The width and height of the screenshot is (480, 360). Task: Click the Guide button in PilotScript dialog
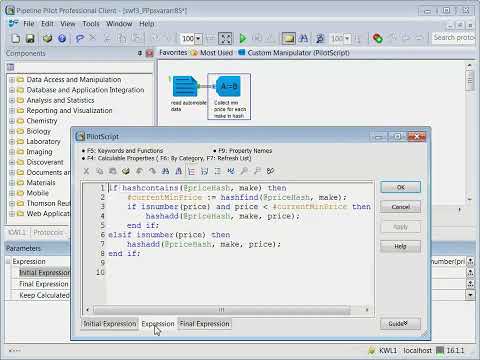[x=400, y=324]
